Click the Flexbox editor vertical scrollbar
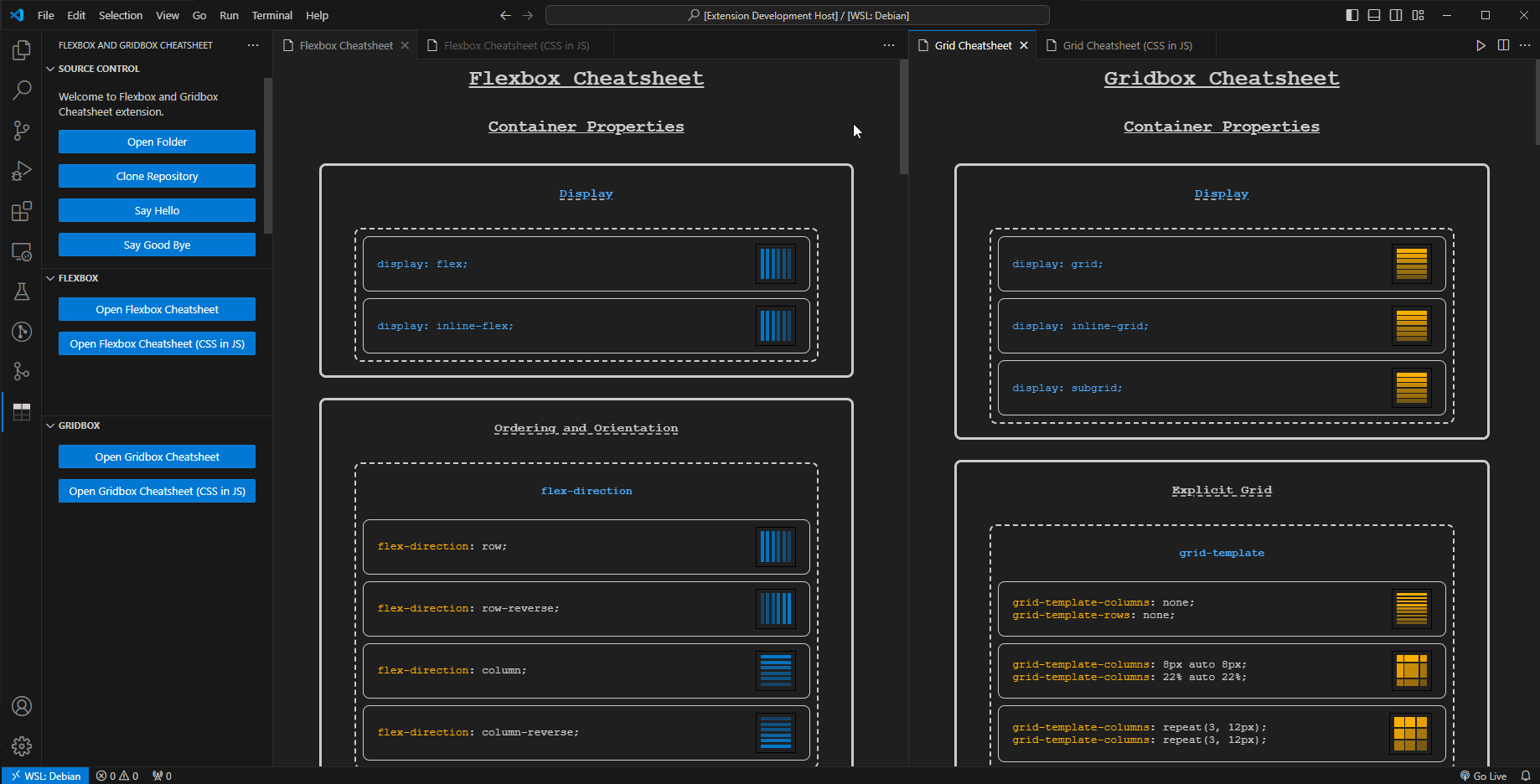This screenshot has height=784, width=1540. tap(904, 117)
